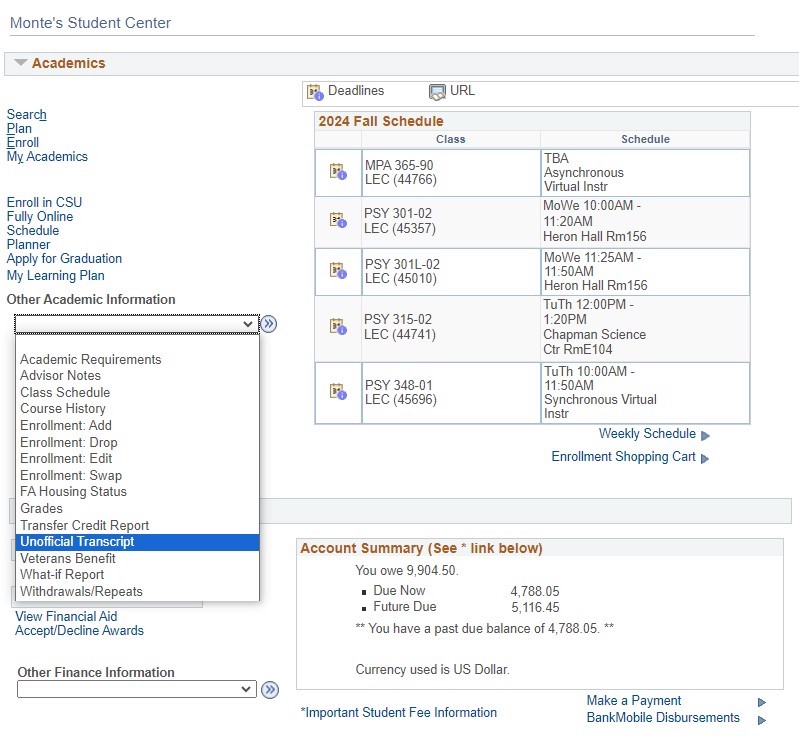Choose What-if Report option

[x=137, y=575]
